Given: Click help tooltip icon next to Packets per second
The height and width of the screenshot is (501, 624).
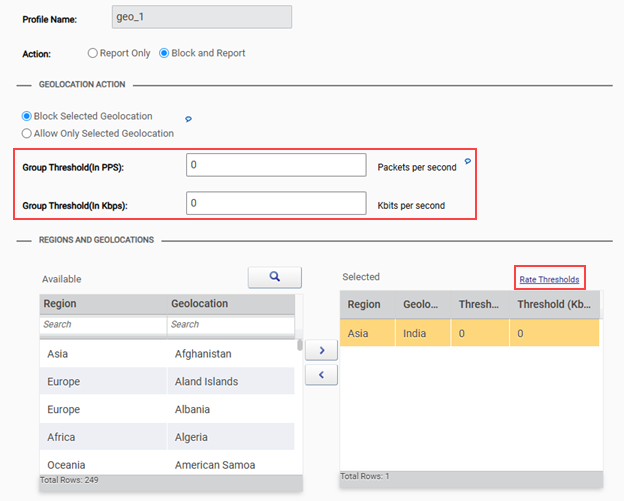Looking at the screenshot, I should tap(468, 161).
